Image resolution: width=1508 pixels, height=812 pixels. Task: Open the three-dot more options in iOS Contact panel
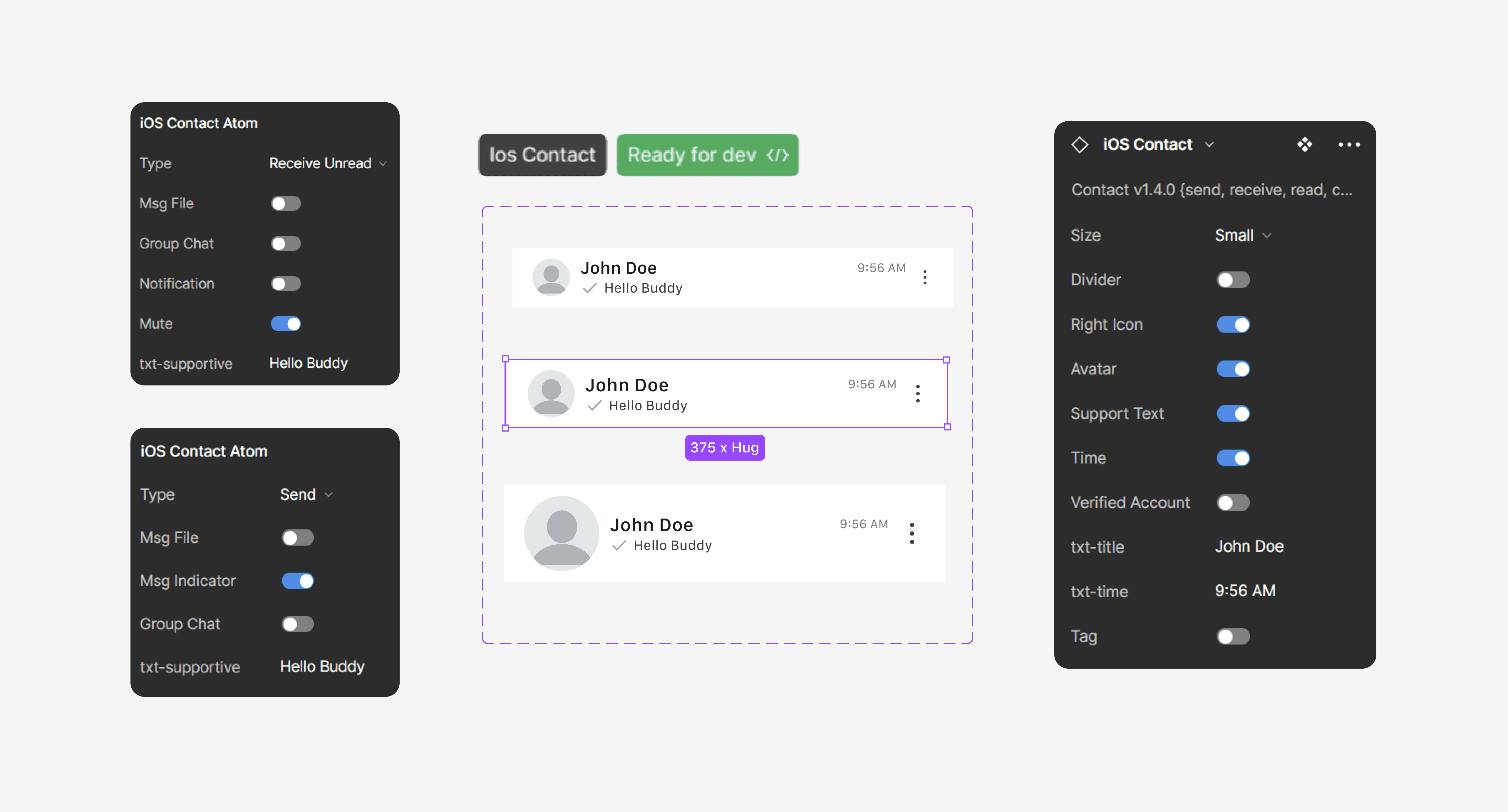pyautogui.click(x=1349, y=145)
